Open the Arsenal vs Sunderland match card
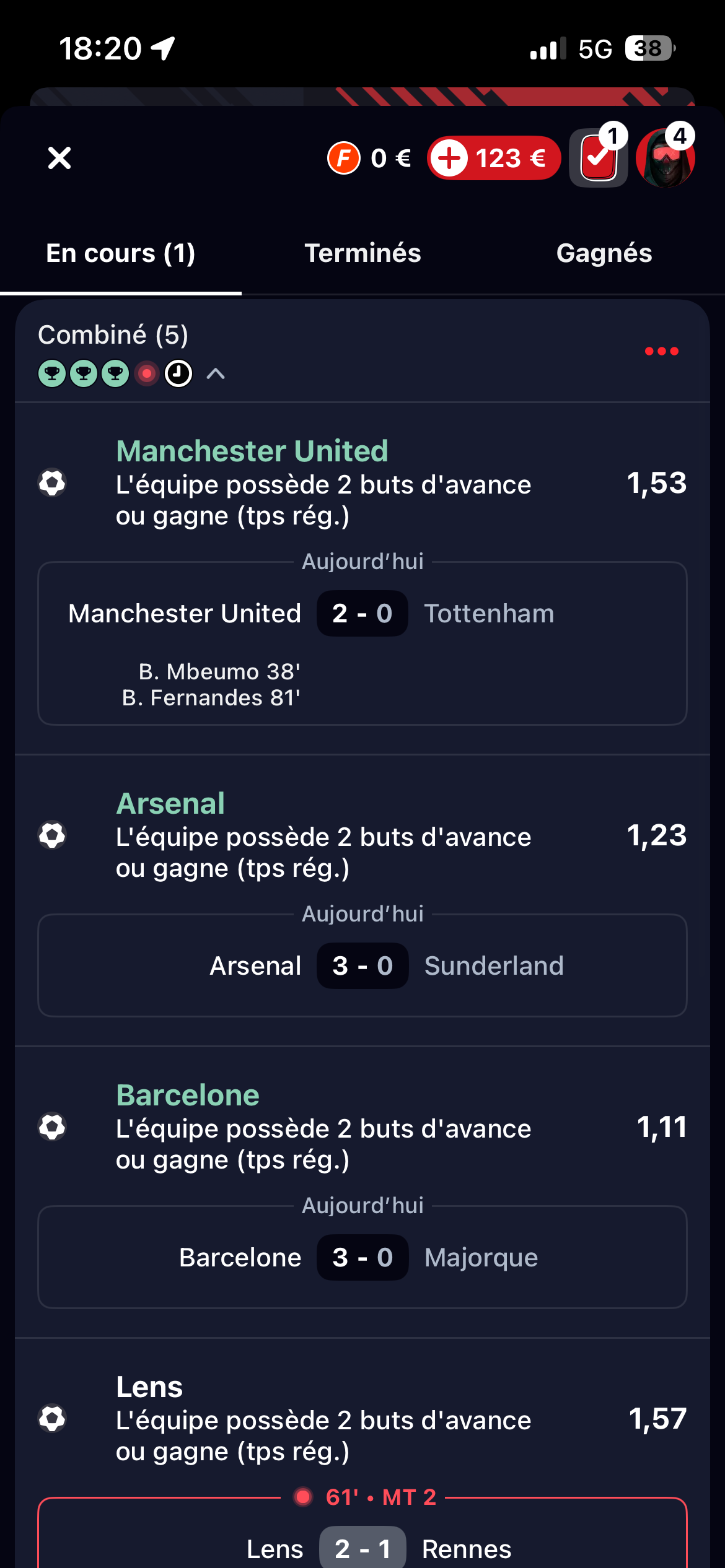This screenshot has height=1568, width=725. [362, 965]
